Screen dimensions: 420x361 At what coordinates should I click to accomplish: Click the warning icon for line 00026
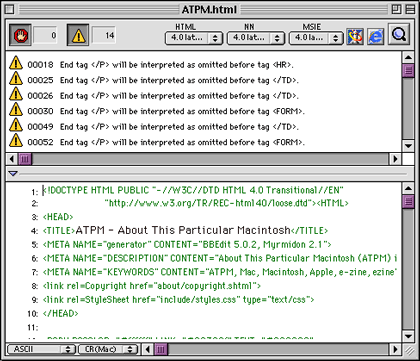click(x=16, y=94)
